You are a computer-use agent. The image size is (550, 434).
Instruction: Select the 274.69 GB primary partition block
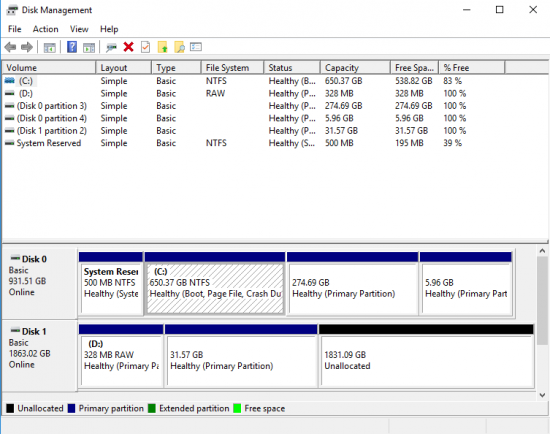(353, 283)
